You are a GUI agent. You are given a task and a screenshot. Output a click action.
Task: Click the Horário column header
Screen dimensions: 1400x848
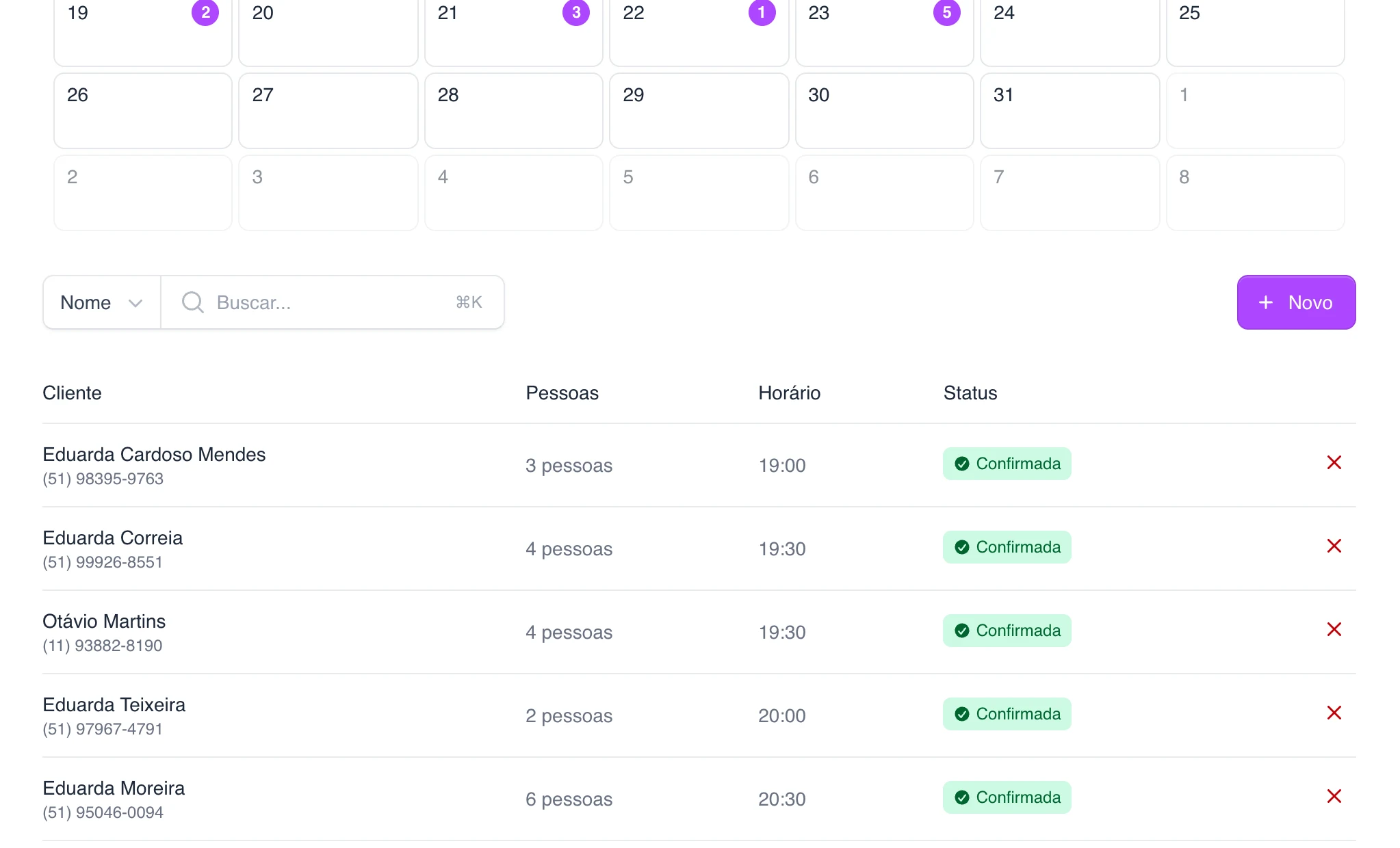coord(789,393)
